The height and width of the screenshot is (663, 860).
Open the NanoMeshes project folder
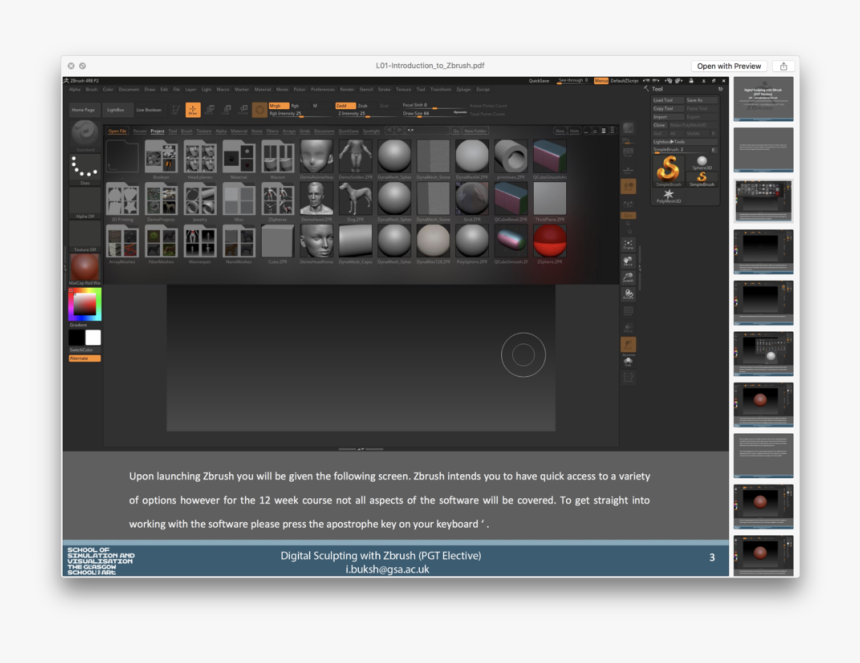pos(239,242)
